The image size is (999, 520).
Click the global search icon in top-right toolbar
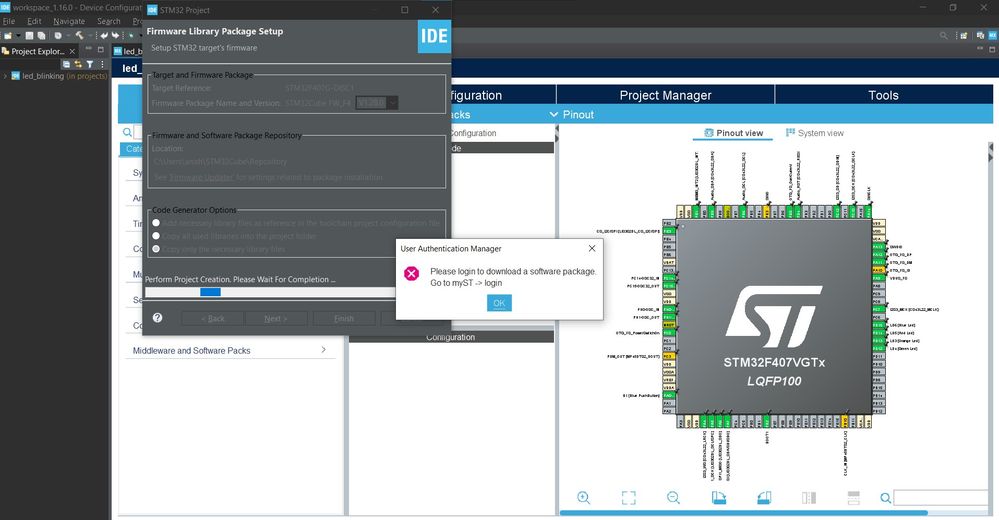point(944,36)
